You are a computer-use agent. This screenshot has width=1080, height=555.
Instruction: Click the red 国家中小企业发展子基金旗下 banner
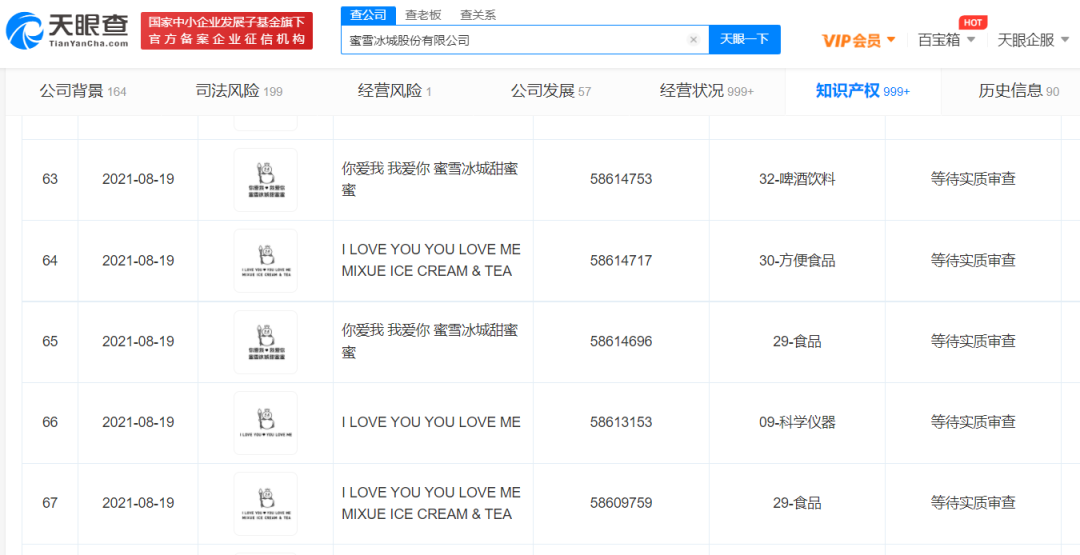point(227,31)
